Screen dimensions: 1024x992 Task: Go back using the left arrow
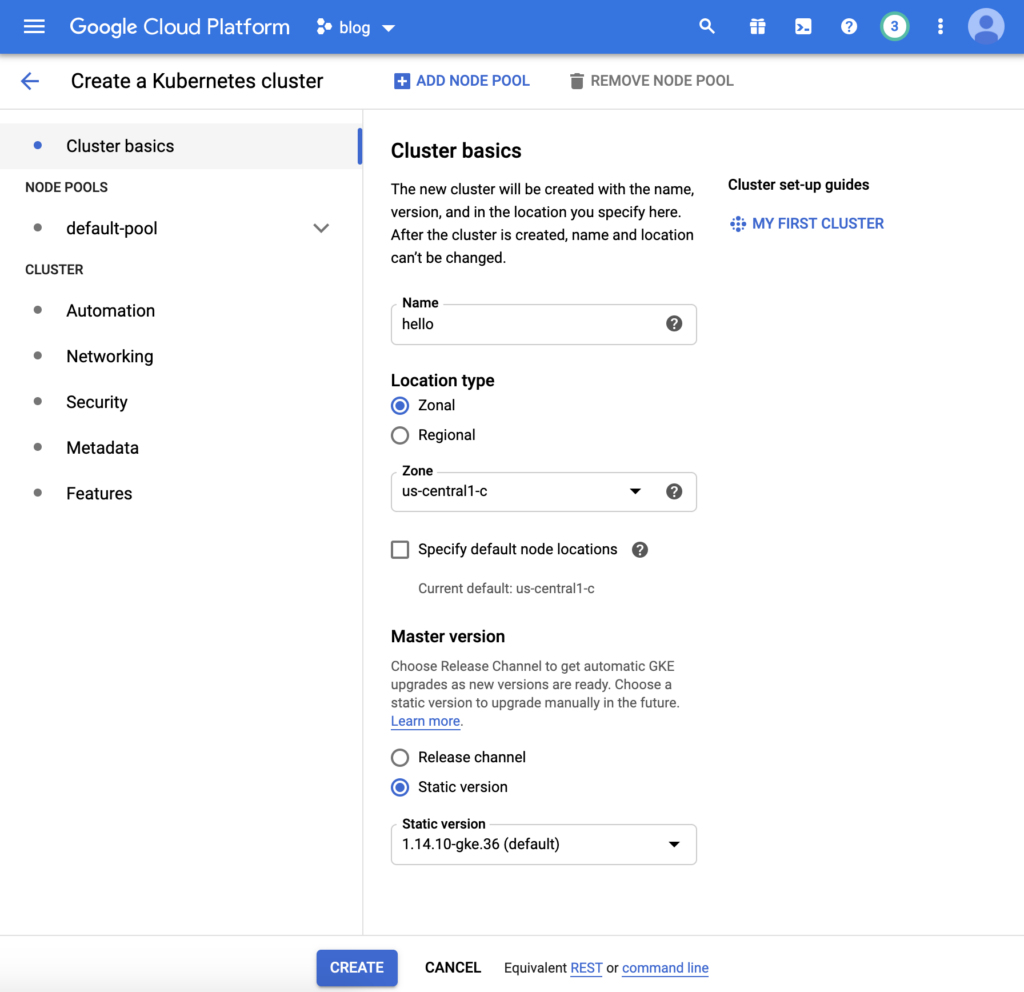[30, 81]
